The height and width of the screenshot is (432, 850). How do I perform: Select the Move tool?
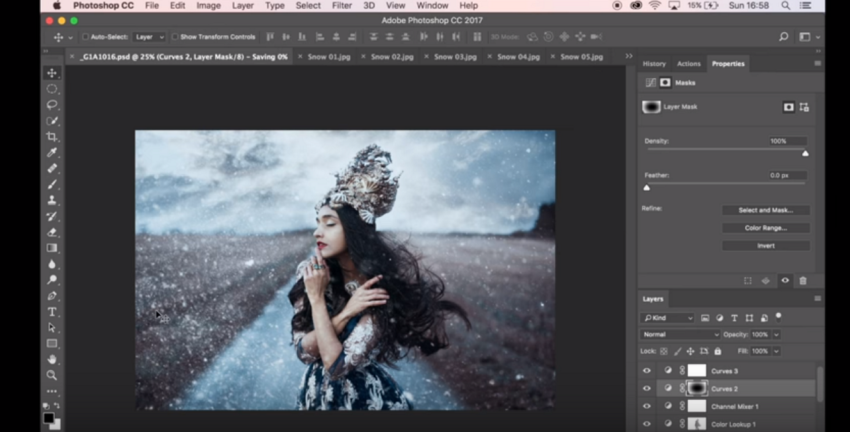coord(52,73)
